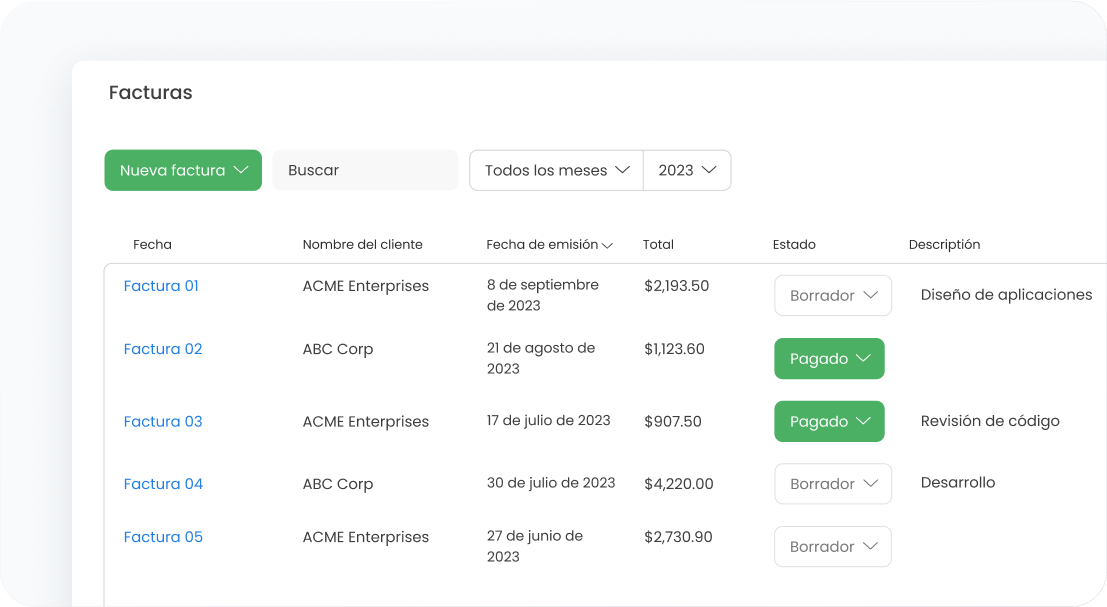The image size is (1107, 607).
Task: Click the total $907.50
Action: coord(673,421)
